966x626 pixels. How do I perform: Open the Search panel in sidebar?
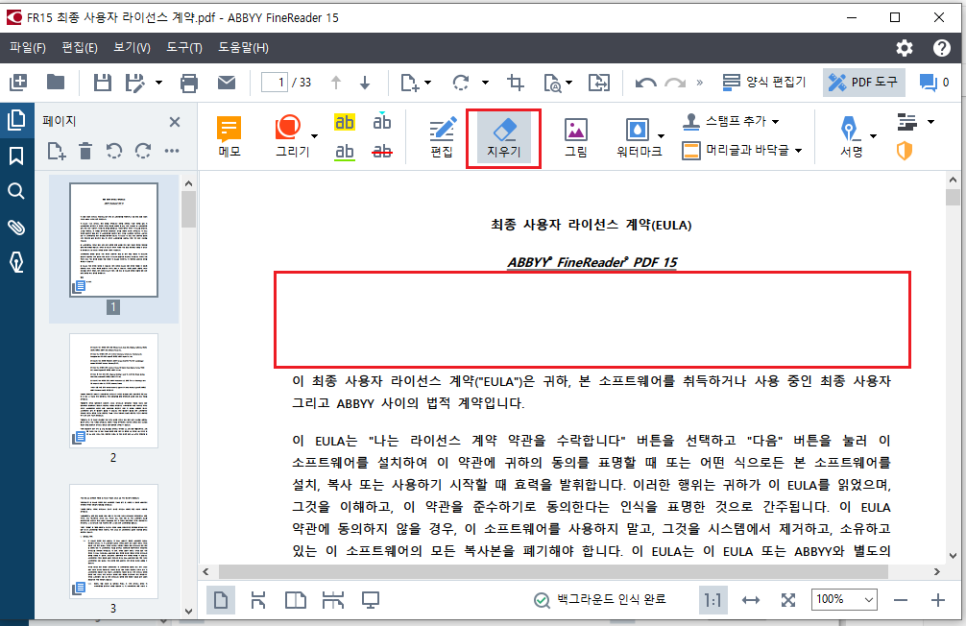click(x=17, y=192)
